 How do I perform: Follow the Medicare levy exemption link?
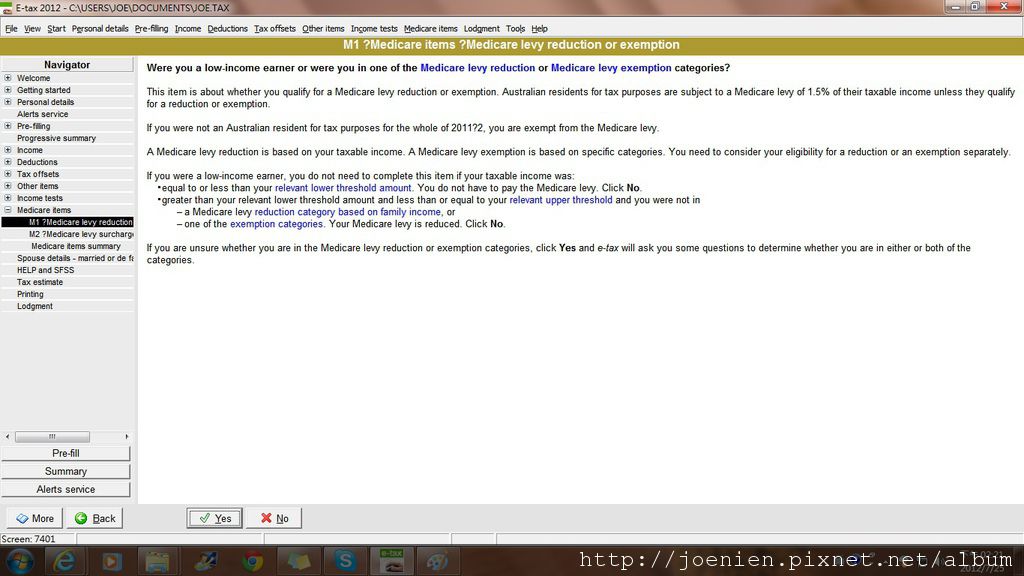coord(611,68)
